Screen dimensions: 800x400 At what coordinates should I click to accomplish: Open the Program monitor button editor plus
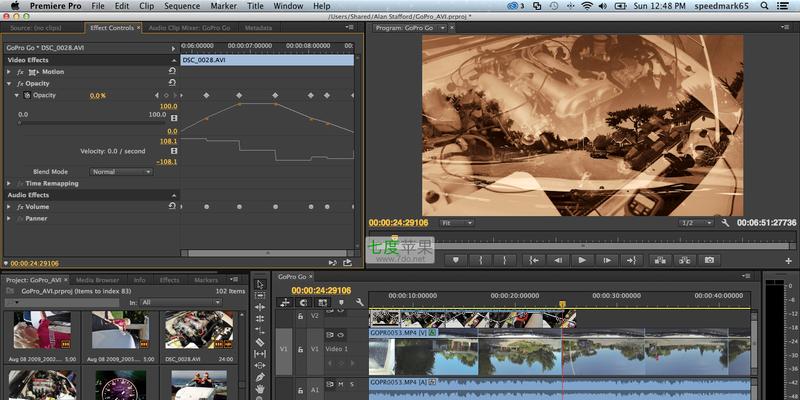789,261
